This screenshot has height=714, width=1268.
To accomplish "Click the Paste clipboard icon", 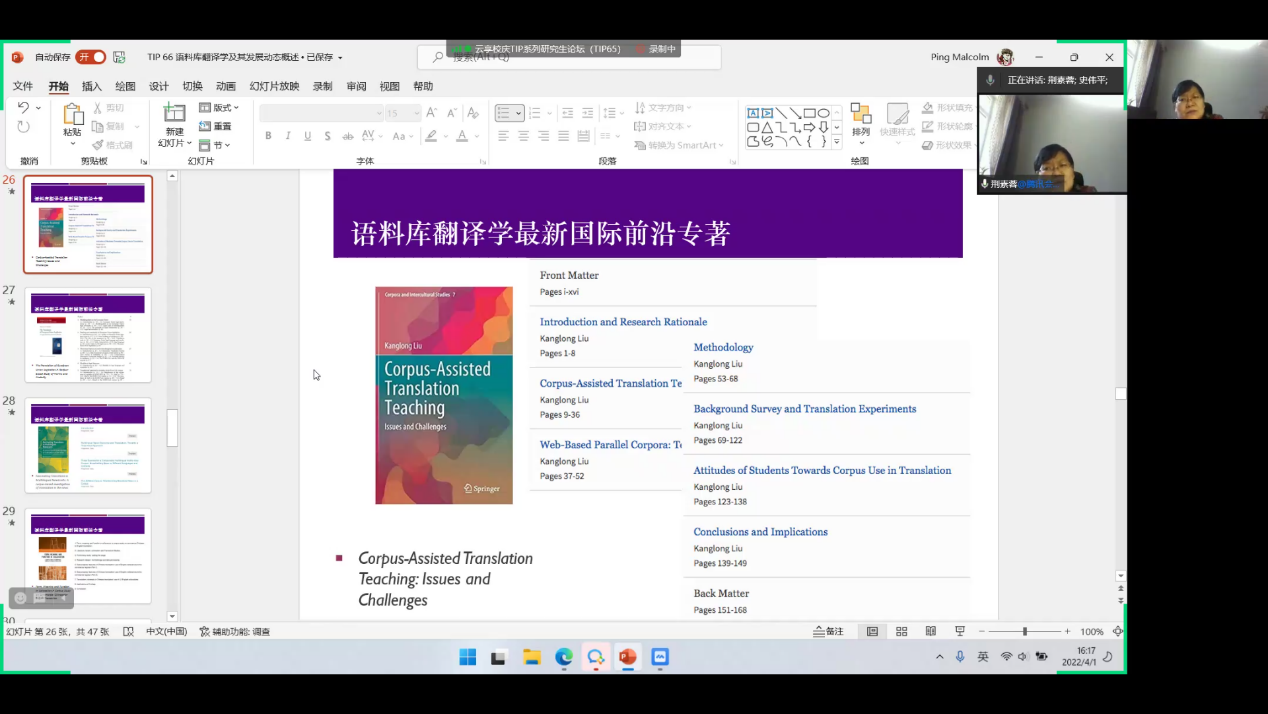I will [72, 115].
